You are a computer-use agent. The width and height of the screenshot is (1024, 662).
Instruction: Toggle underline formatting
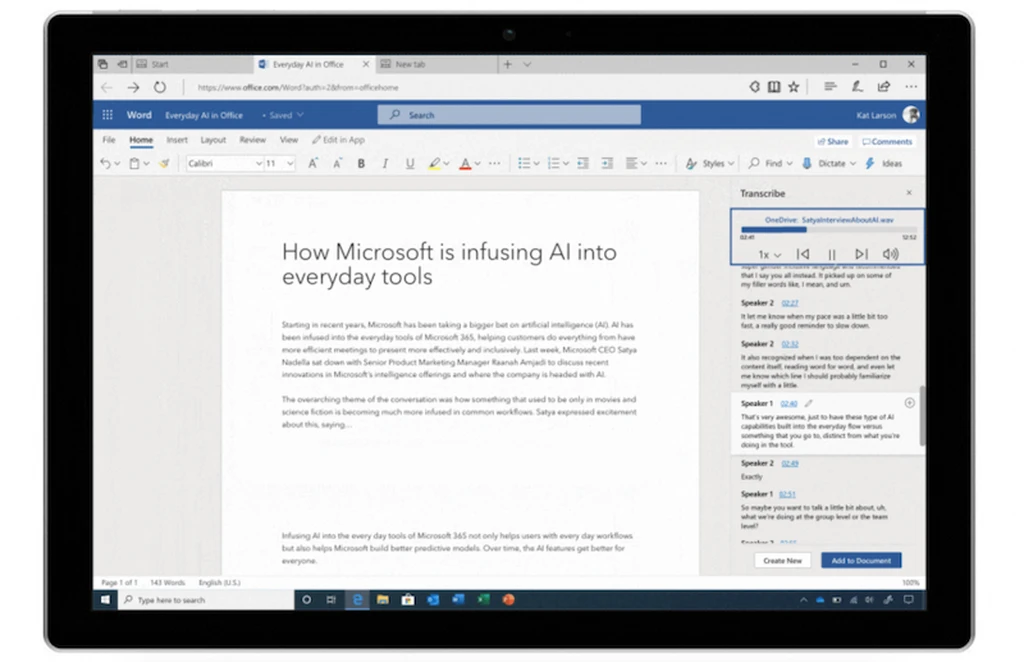(409, 164)
